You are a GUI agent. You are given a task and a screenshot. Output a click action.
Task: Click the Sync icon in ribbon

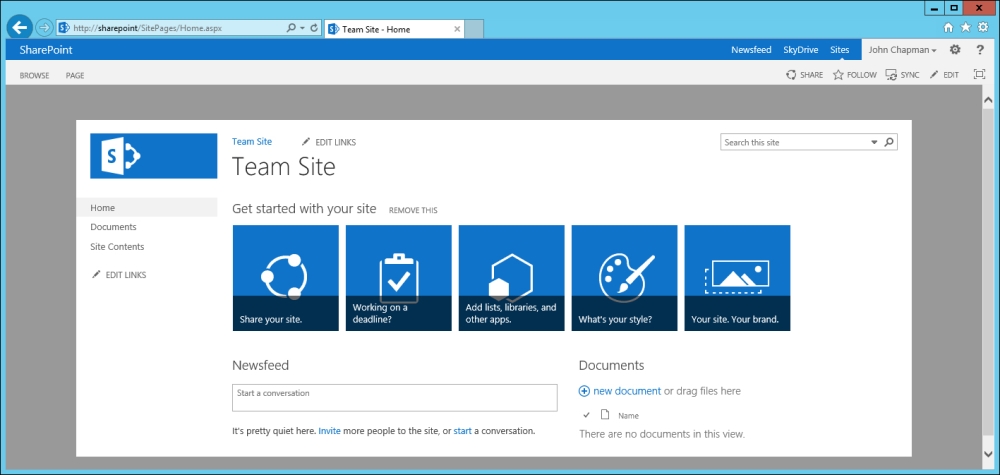point(891,75)
